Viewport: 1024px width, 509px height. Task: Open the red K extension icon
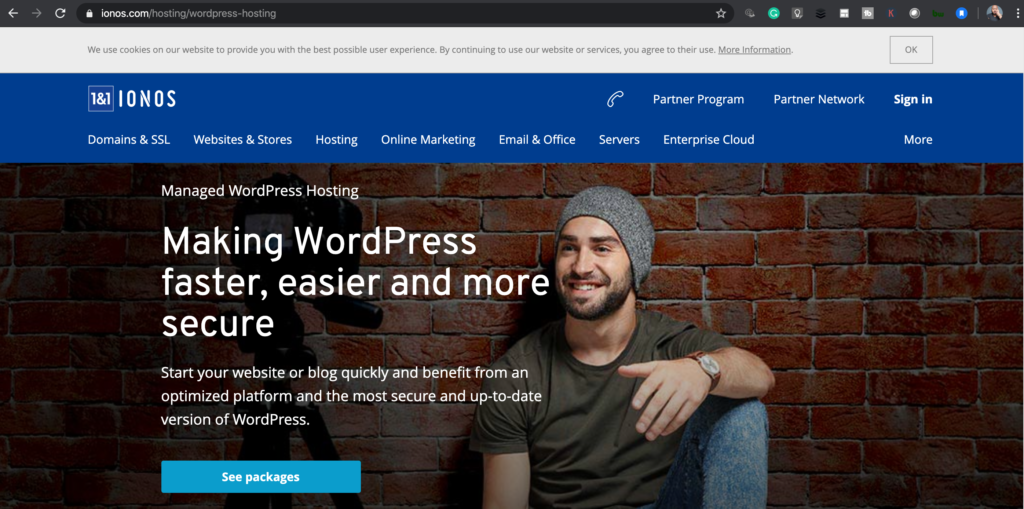[x=891, y=13]
